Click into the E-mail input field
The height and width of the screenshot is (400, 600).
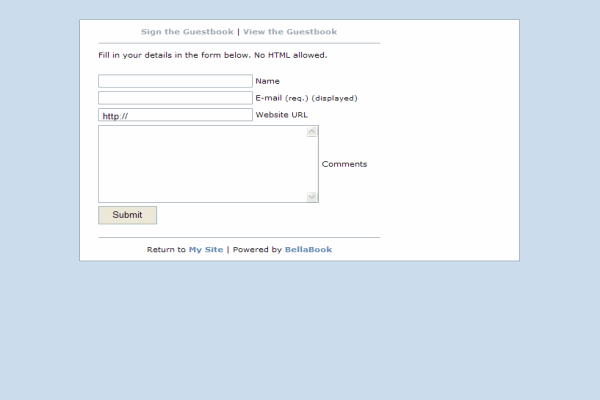click(x=175, y=98)
